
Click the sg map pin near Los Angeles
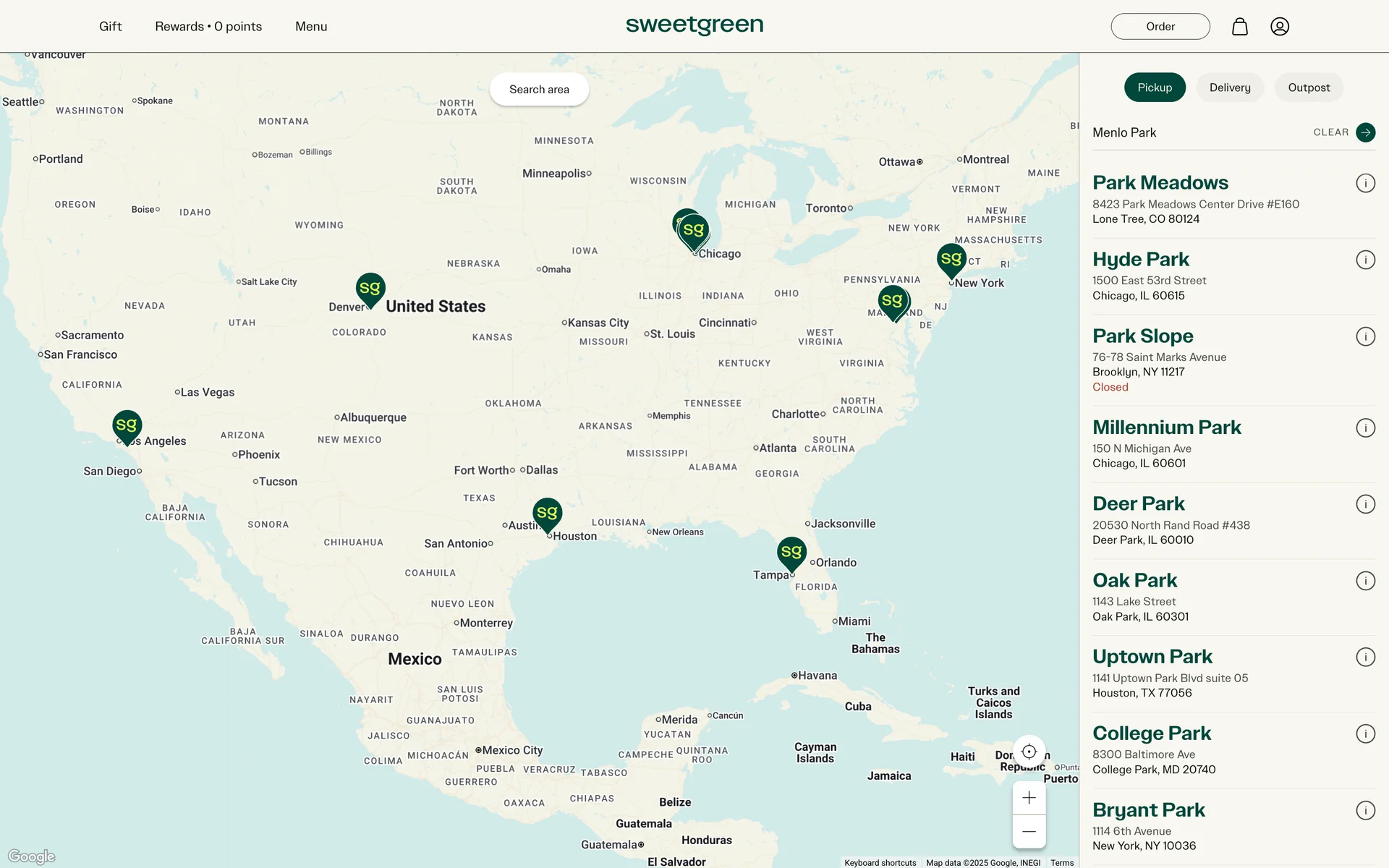(127, 425)
